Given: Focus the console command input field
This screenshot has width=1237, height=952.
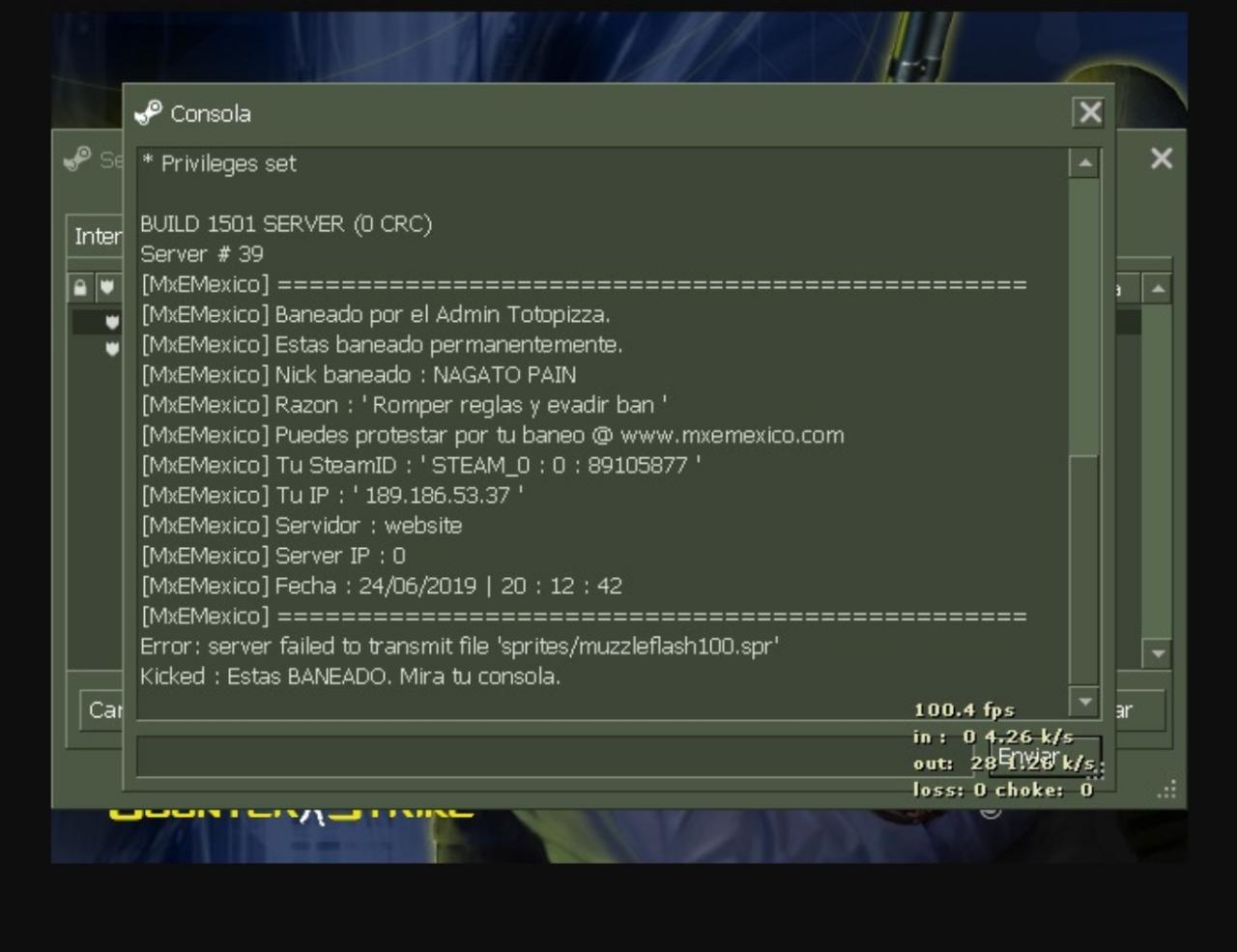Looking at the screenshot, I should pyautogui.click(x=556, y=757).
